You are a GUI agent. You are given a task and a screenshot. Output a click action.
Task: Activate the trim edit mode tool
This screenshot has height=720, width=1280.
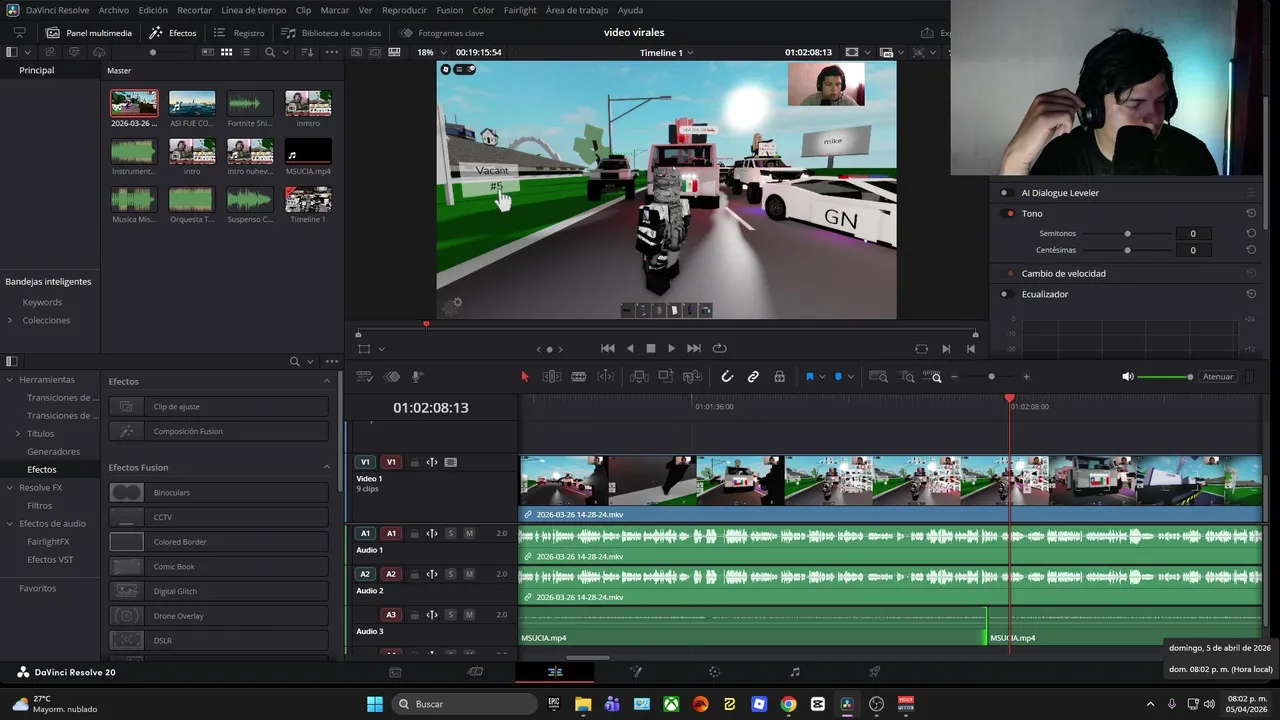pos(551,377)
